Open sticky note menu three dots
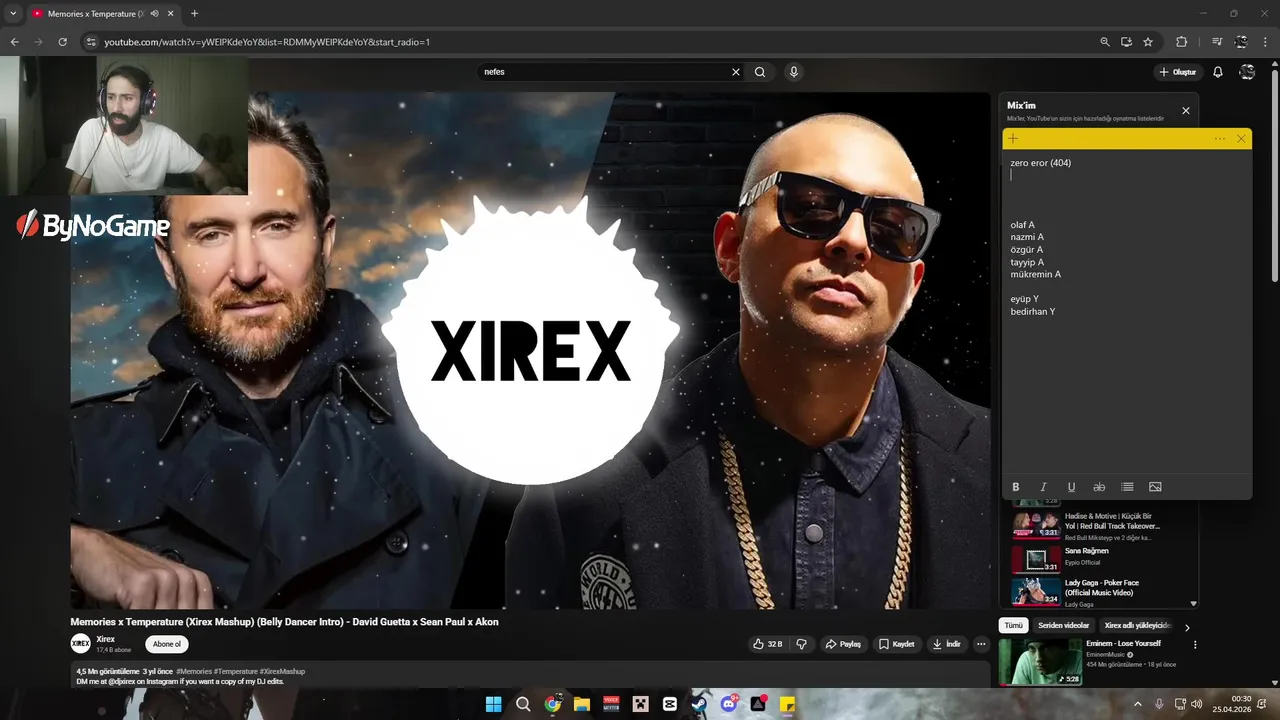Viewport: 1280px width, 720px height. point(1220,138)
